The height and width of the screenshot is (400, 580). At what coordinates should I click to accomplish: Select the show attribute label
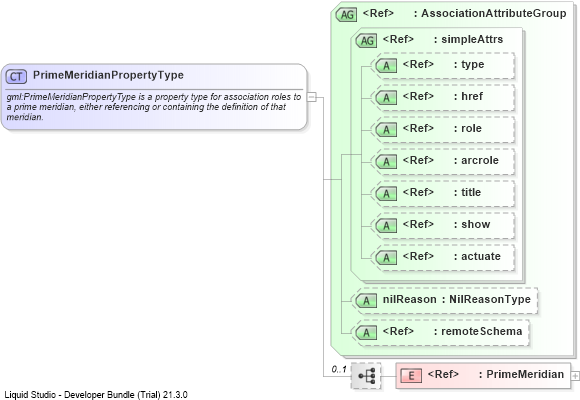pos(476,224)
